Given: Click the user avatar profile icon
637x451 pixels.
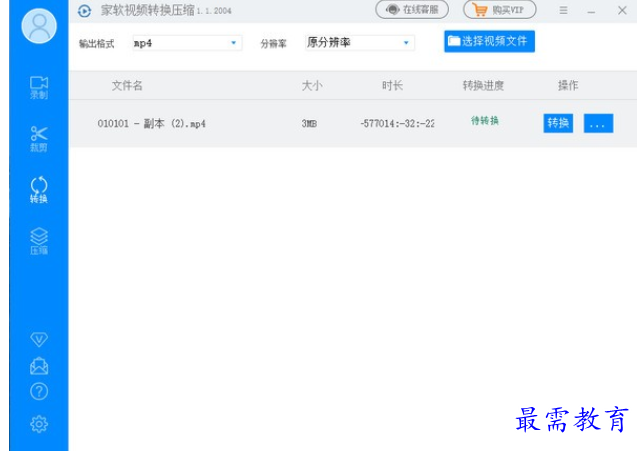Looking at the screenshot, I should [39, 27].
